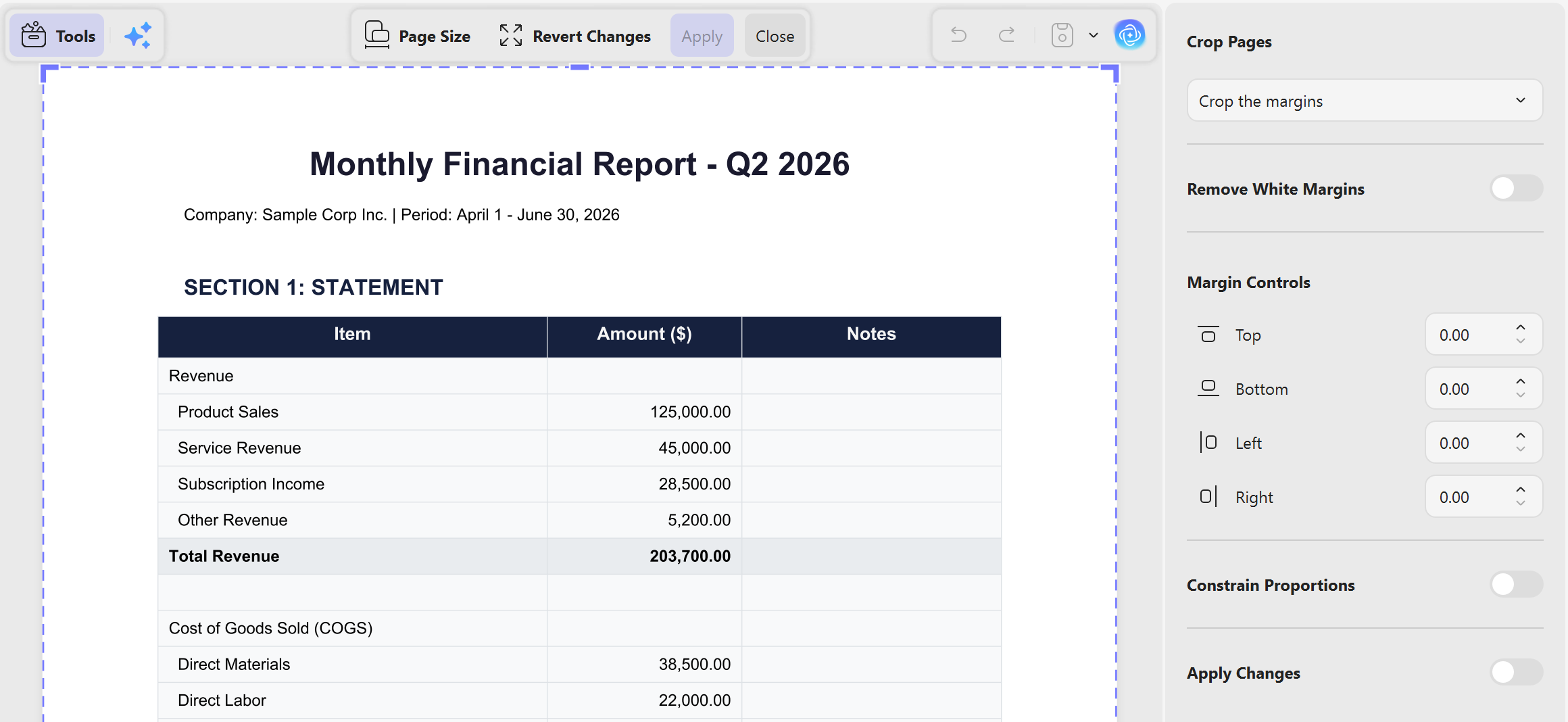
Task: Click the Company: Sample Corp Inc. line
Action: 401,215
